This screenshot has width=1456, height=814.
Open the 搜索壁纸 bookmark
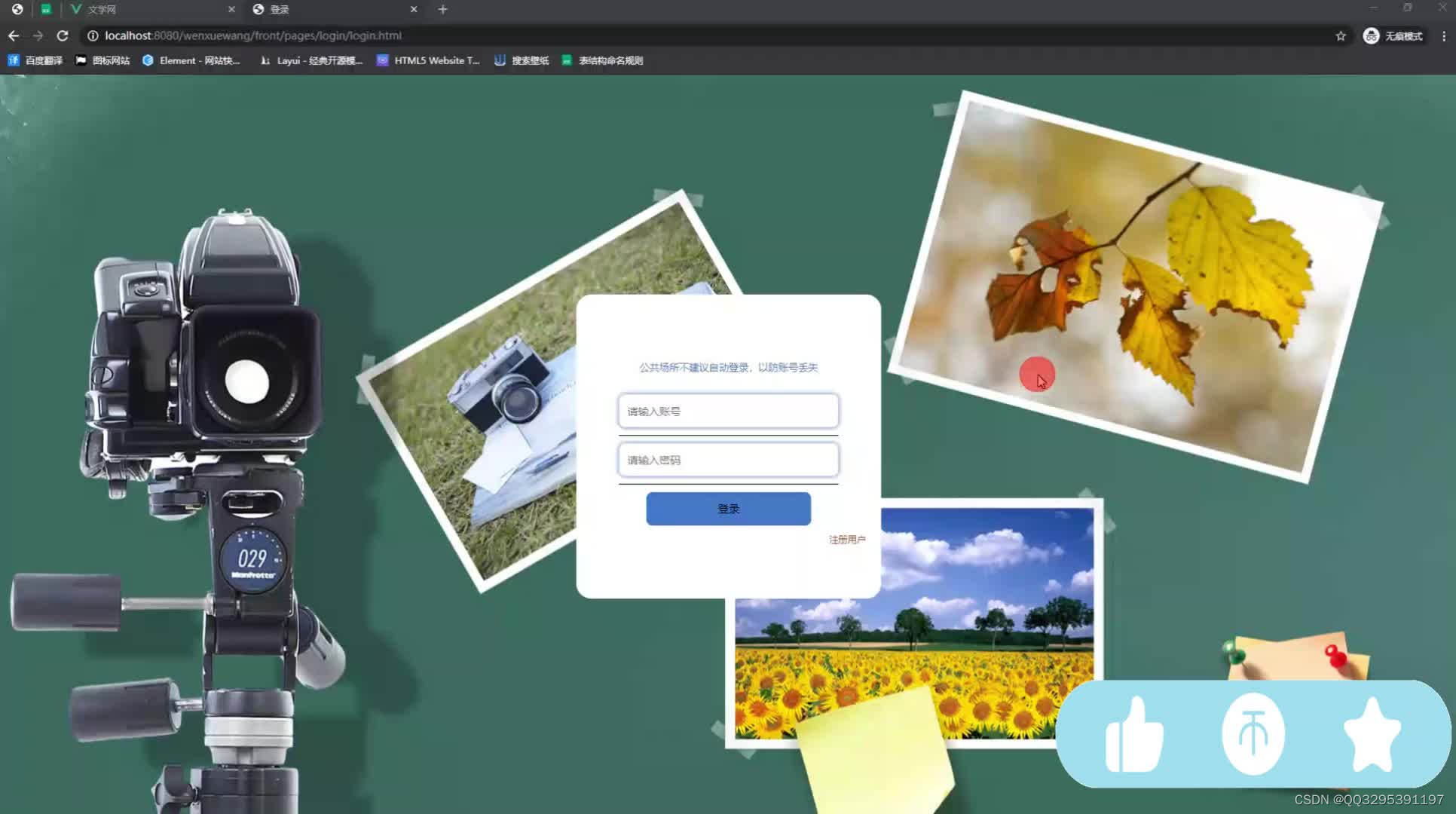point(522,60)
